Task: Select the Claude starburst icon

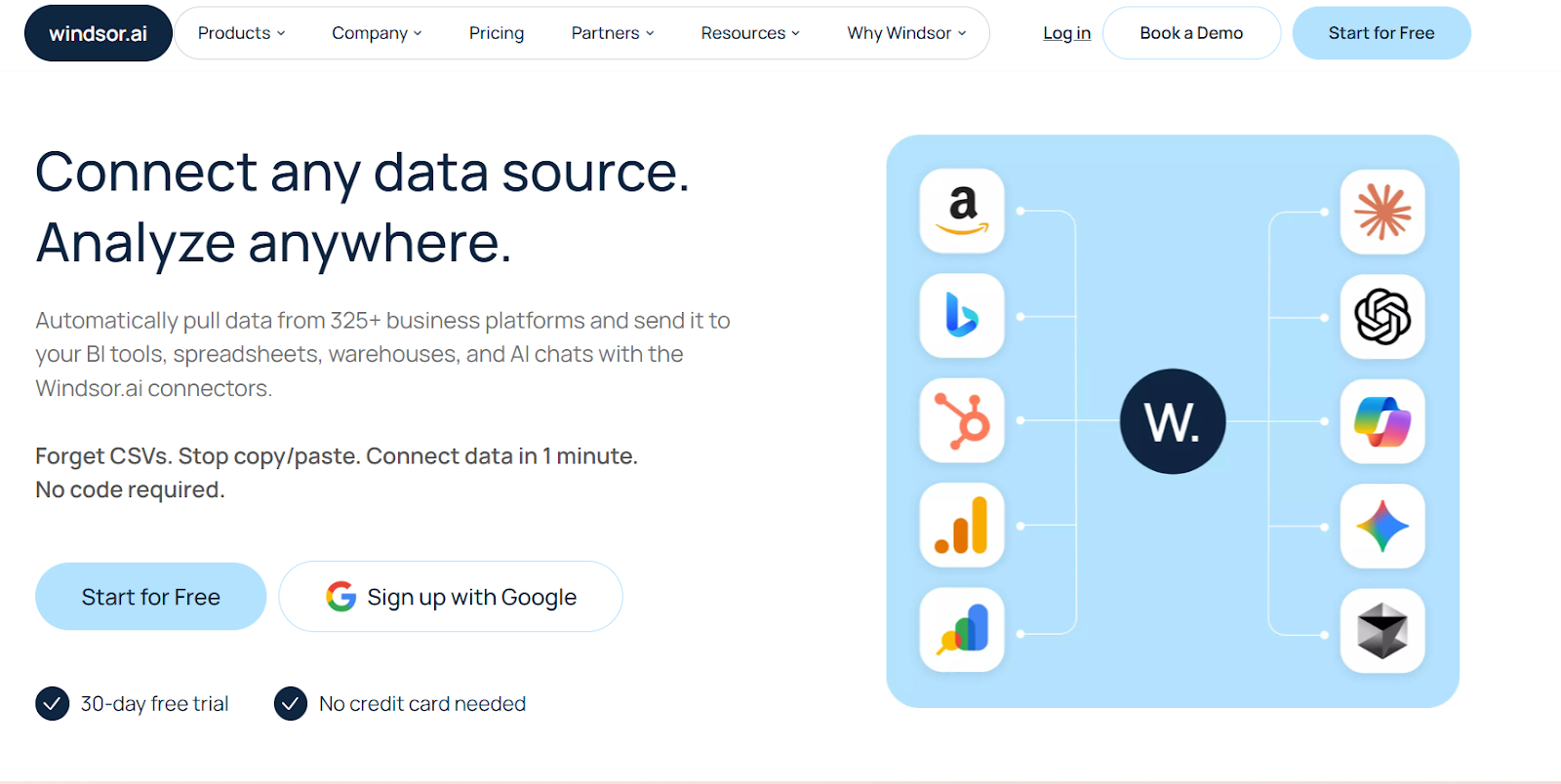Action: click(1382, 212)
